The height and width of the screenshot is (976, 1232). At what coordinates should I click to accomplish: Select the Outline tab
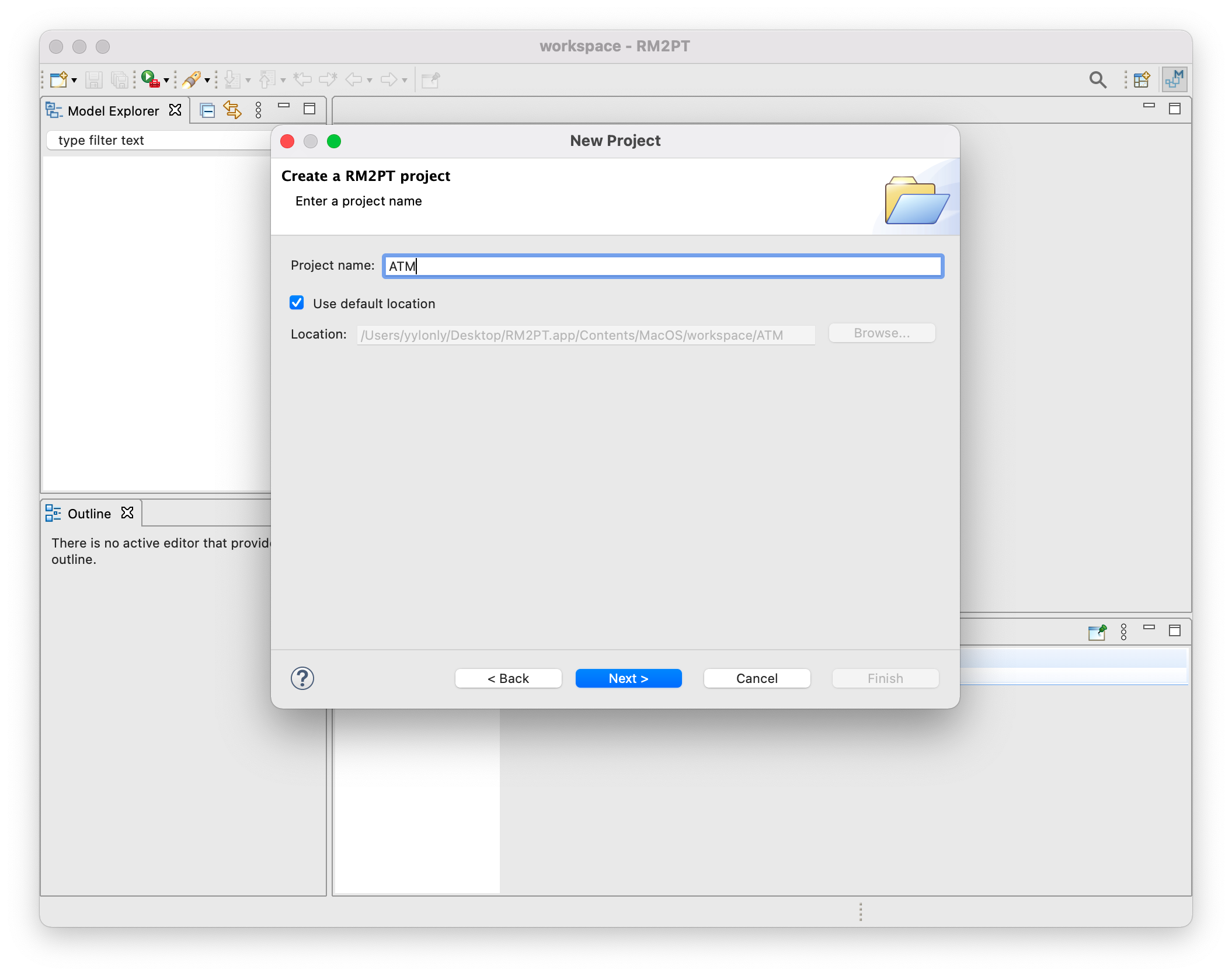click(89, 514)
